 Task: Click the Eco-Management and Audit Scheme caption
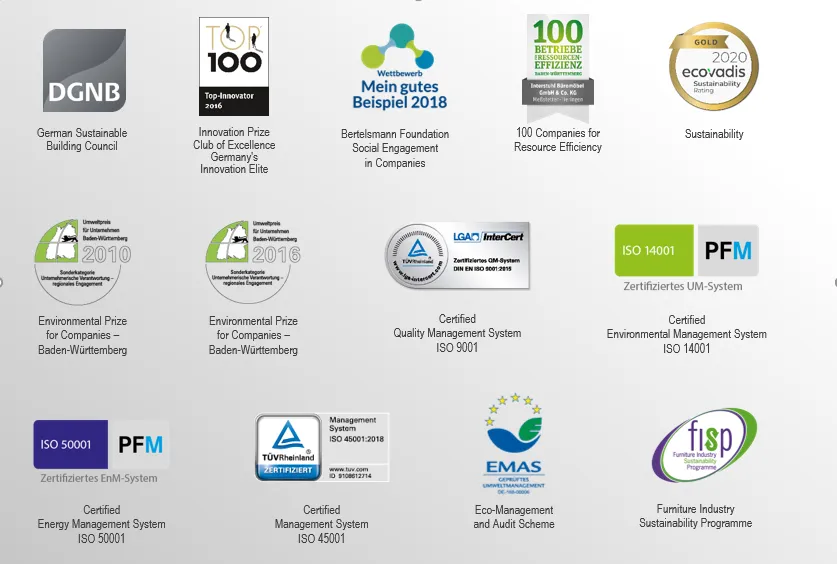514,517
